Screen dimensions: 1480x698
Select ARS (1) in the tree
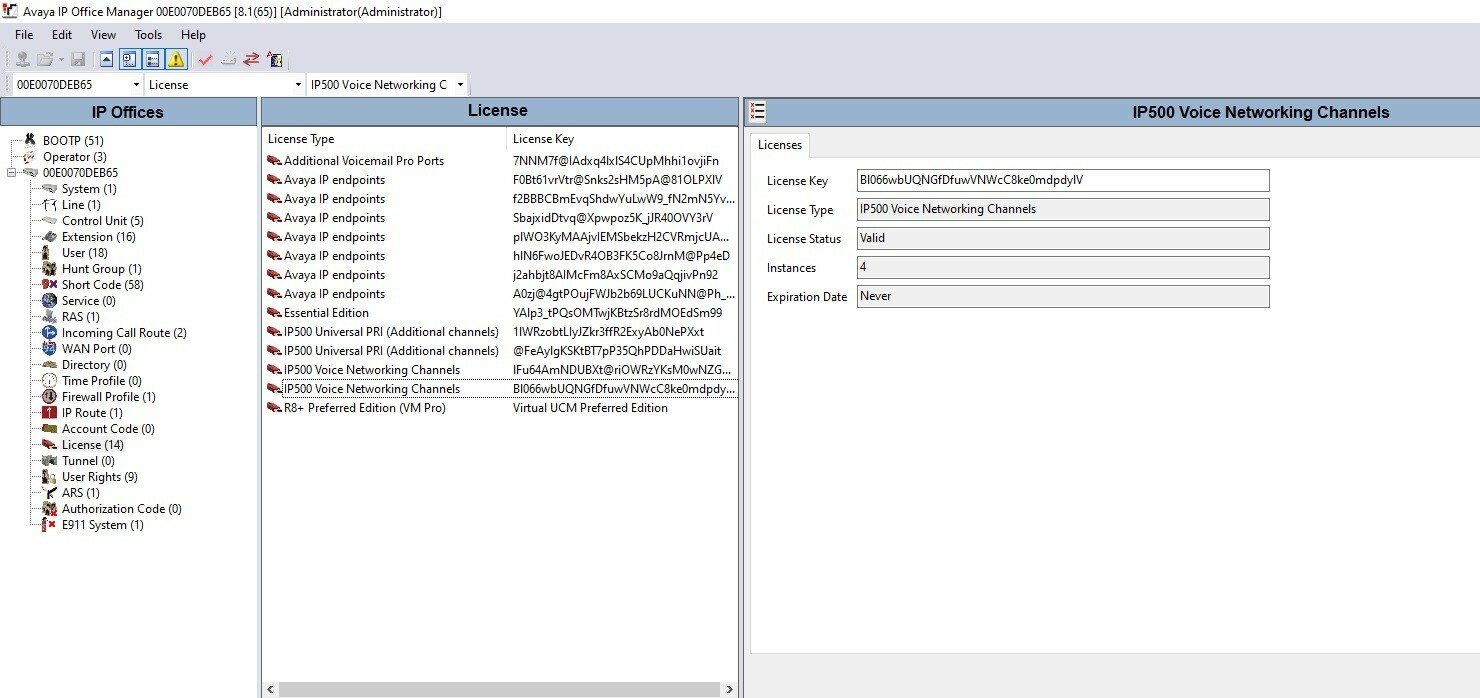[x=81, y=493]
